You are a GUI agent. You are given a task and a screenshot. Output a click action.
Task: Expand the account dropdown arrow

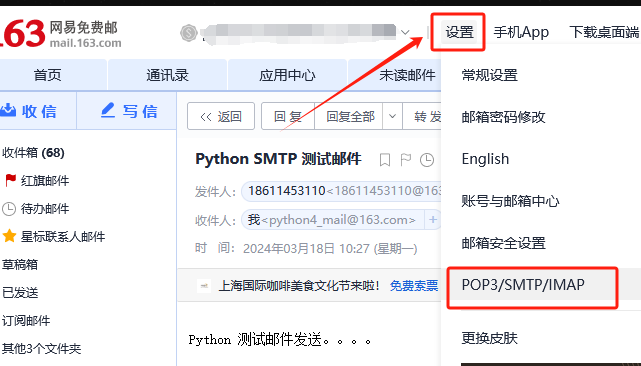point(405,32)
